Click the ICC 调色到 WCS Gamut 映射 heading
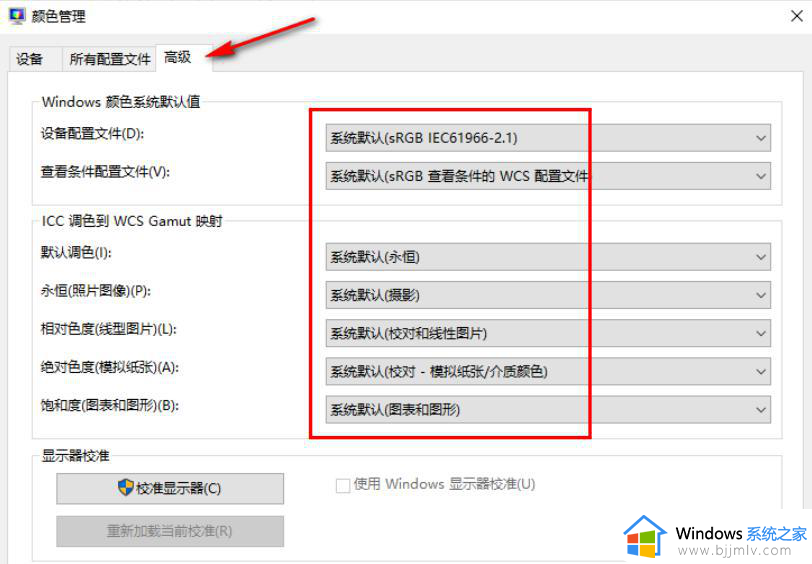The image size is (812, 564). pos(132,221)
